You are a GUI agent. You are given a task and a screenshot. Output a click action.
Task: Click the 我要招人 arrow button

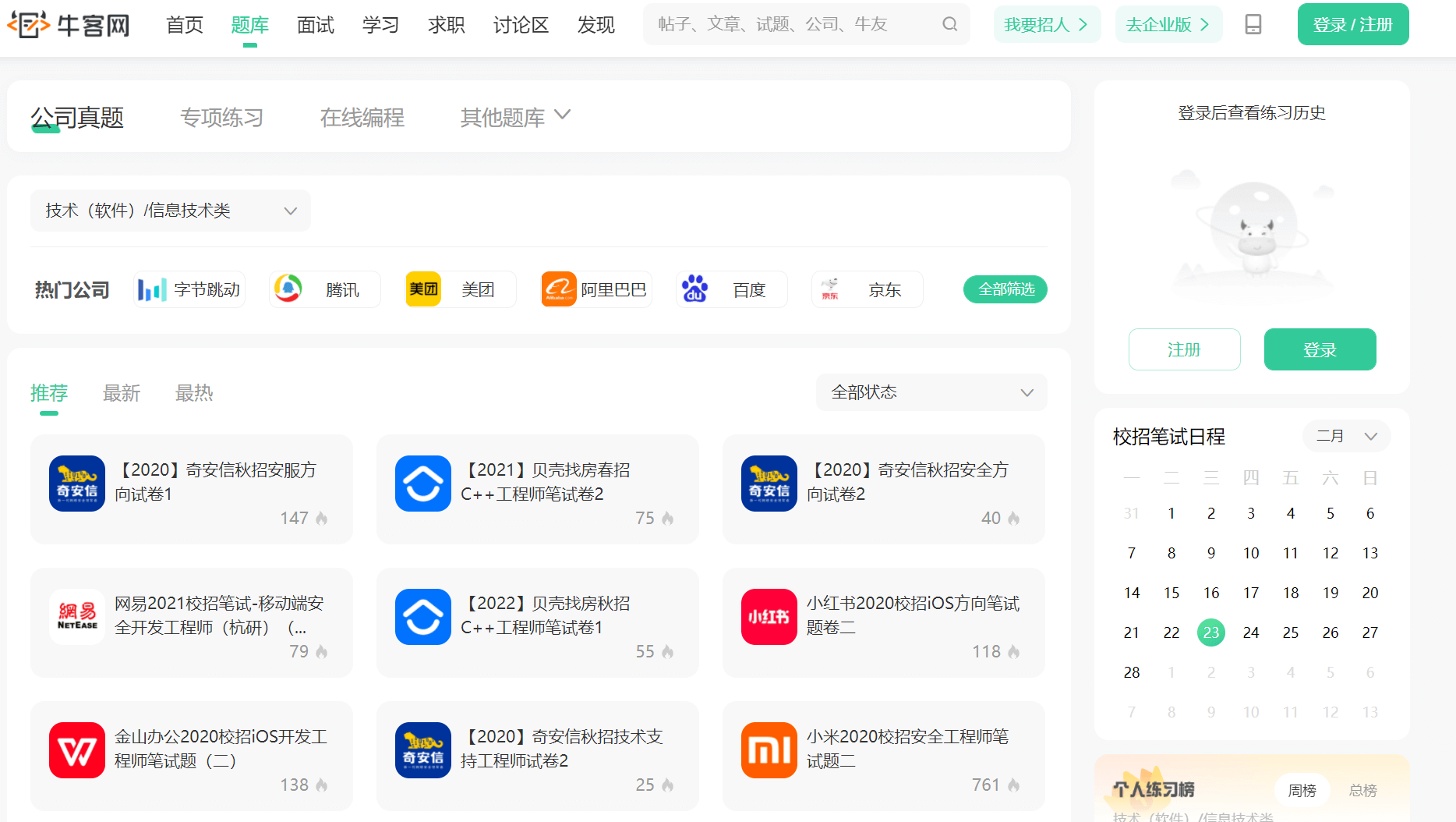click(1047, 24)
